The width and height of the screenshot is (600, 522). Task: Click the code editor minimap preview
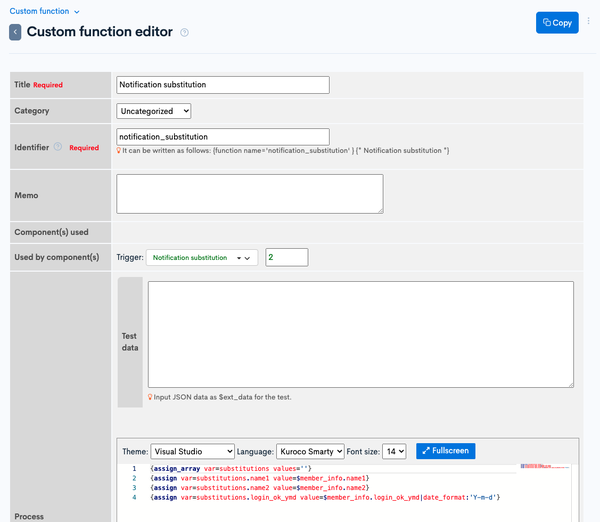545,466
